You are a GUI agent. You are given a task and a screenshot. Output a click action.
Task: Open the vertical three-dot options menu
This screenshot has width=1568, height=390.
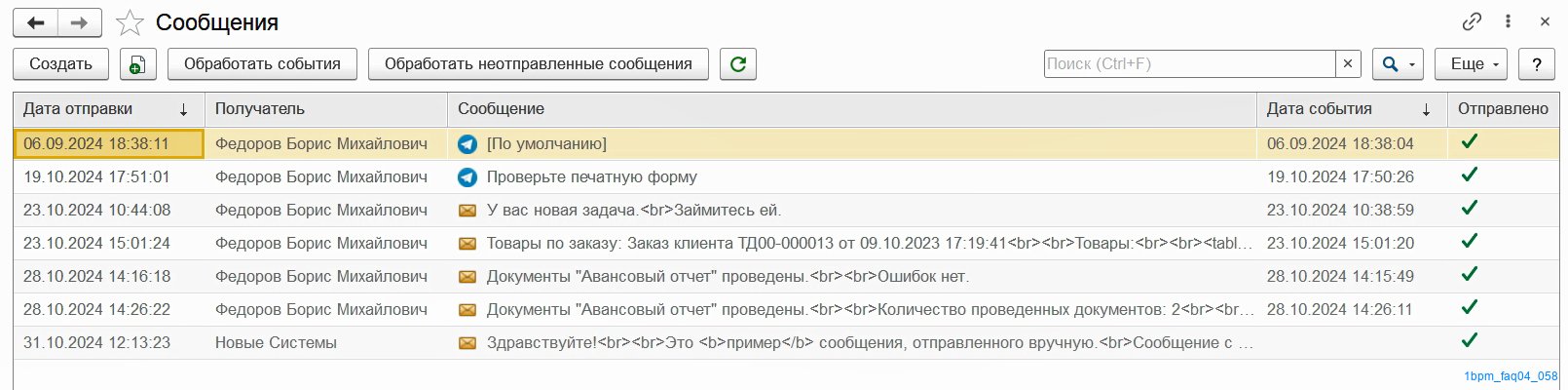point(1508,21)
